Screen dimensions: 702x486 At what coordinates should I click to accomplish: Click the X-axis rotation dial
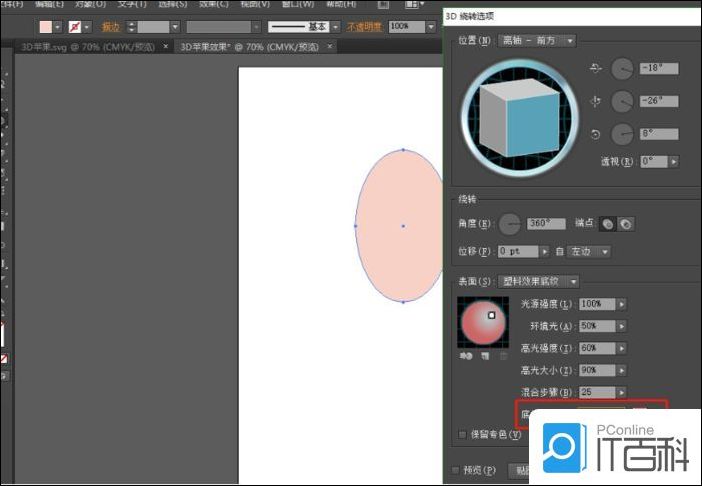coord(622,69)
